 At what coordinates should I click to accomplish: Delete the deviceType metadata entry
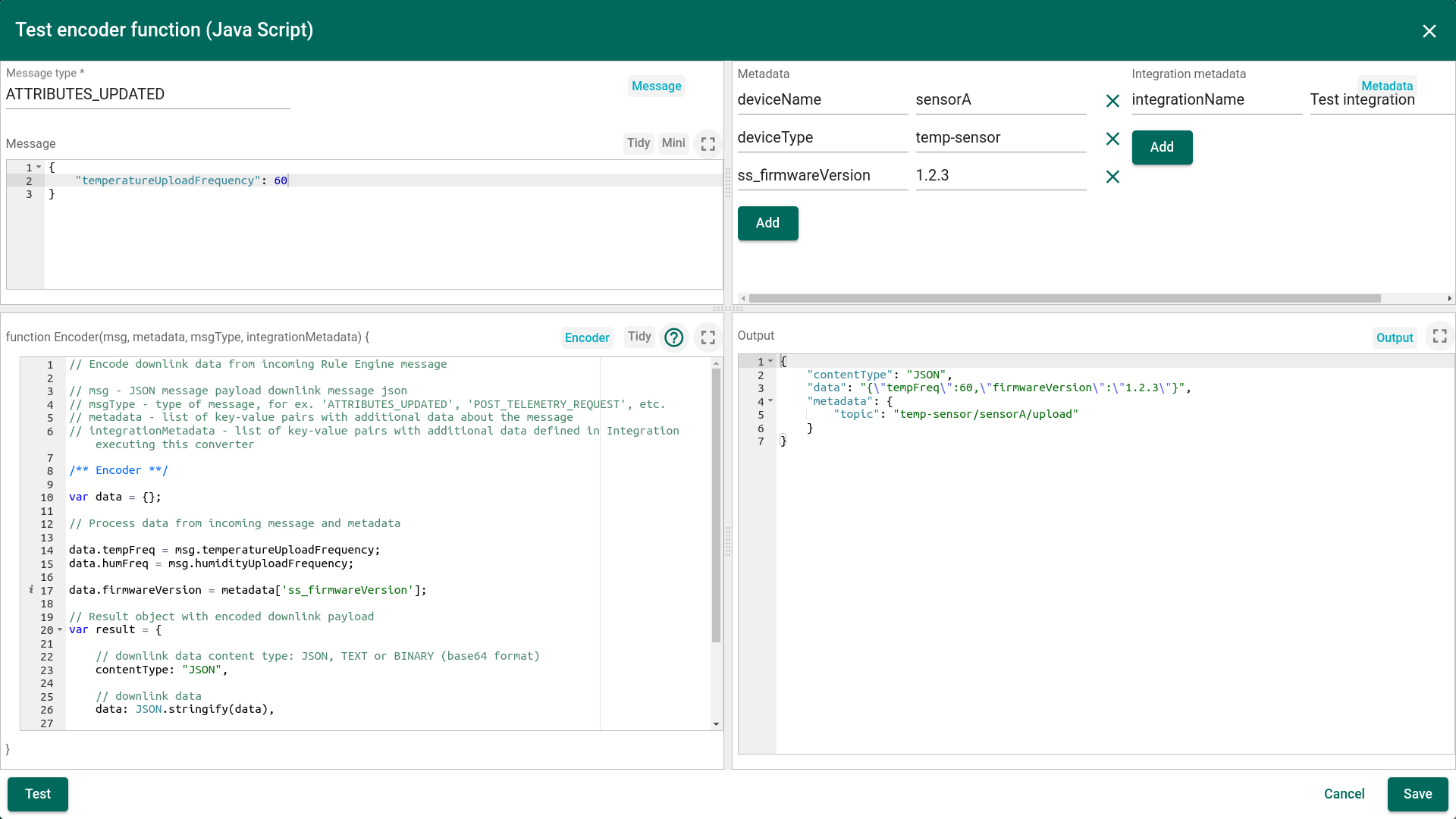click(1112, 139)
